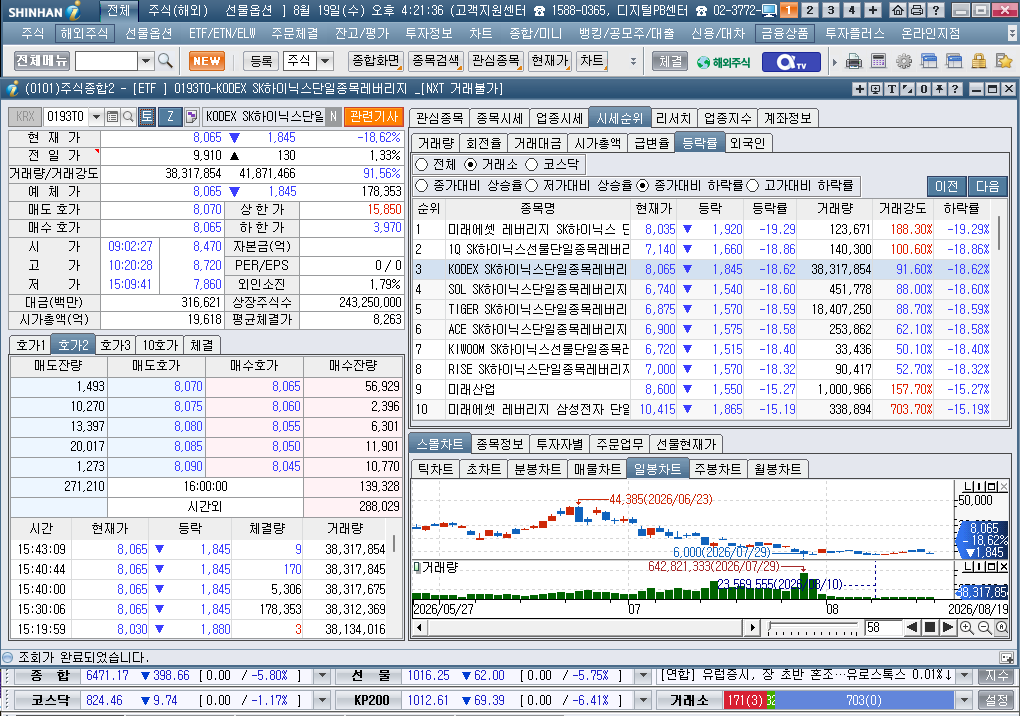Open the calculator icon in the toolbar
This screenshot has height=716, width=1020.
[878, 62]
